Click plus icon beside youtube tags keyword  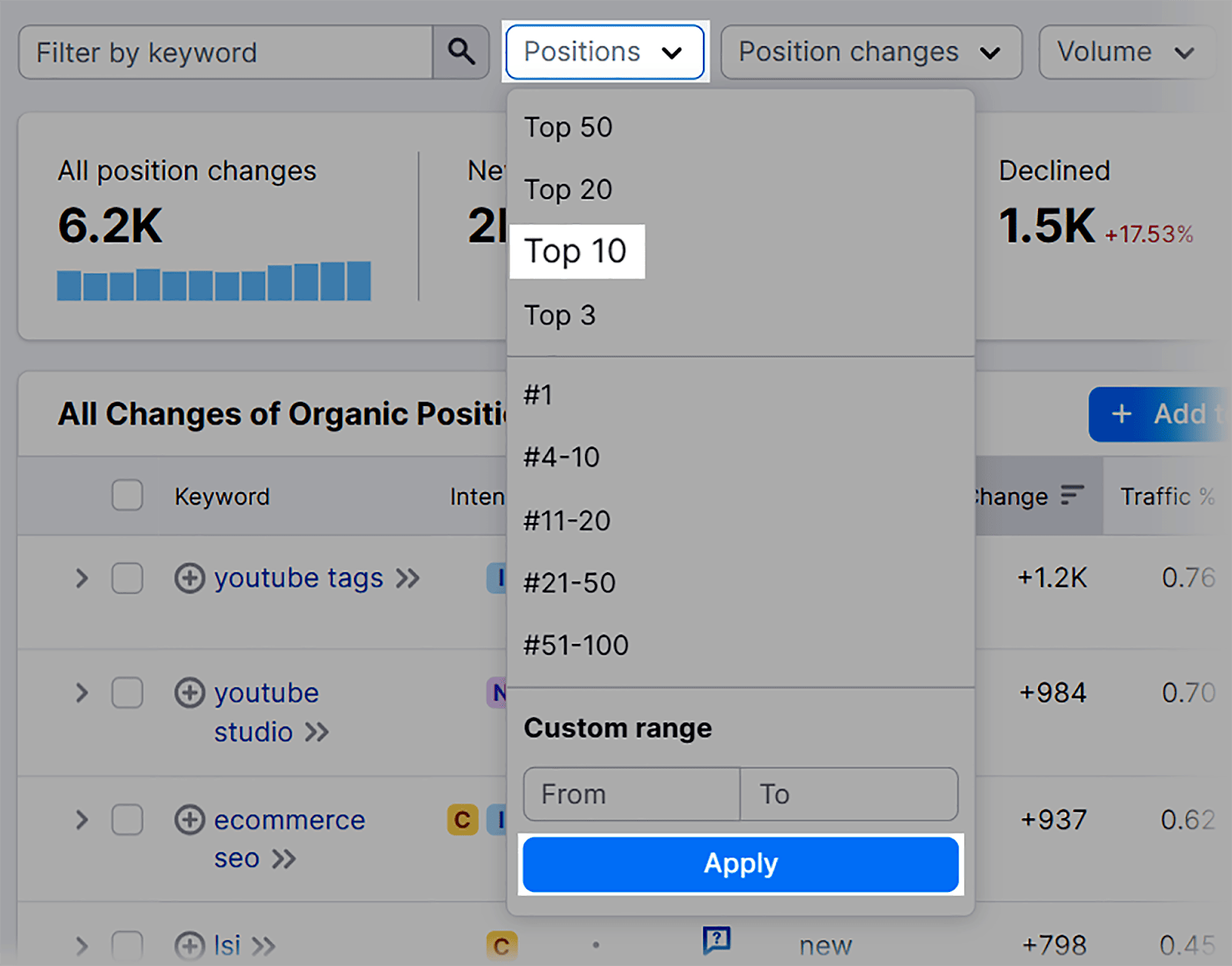click(x=189, y=578)
